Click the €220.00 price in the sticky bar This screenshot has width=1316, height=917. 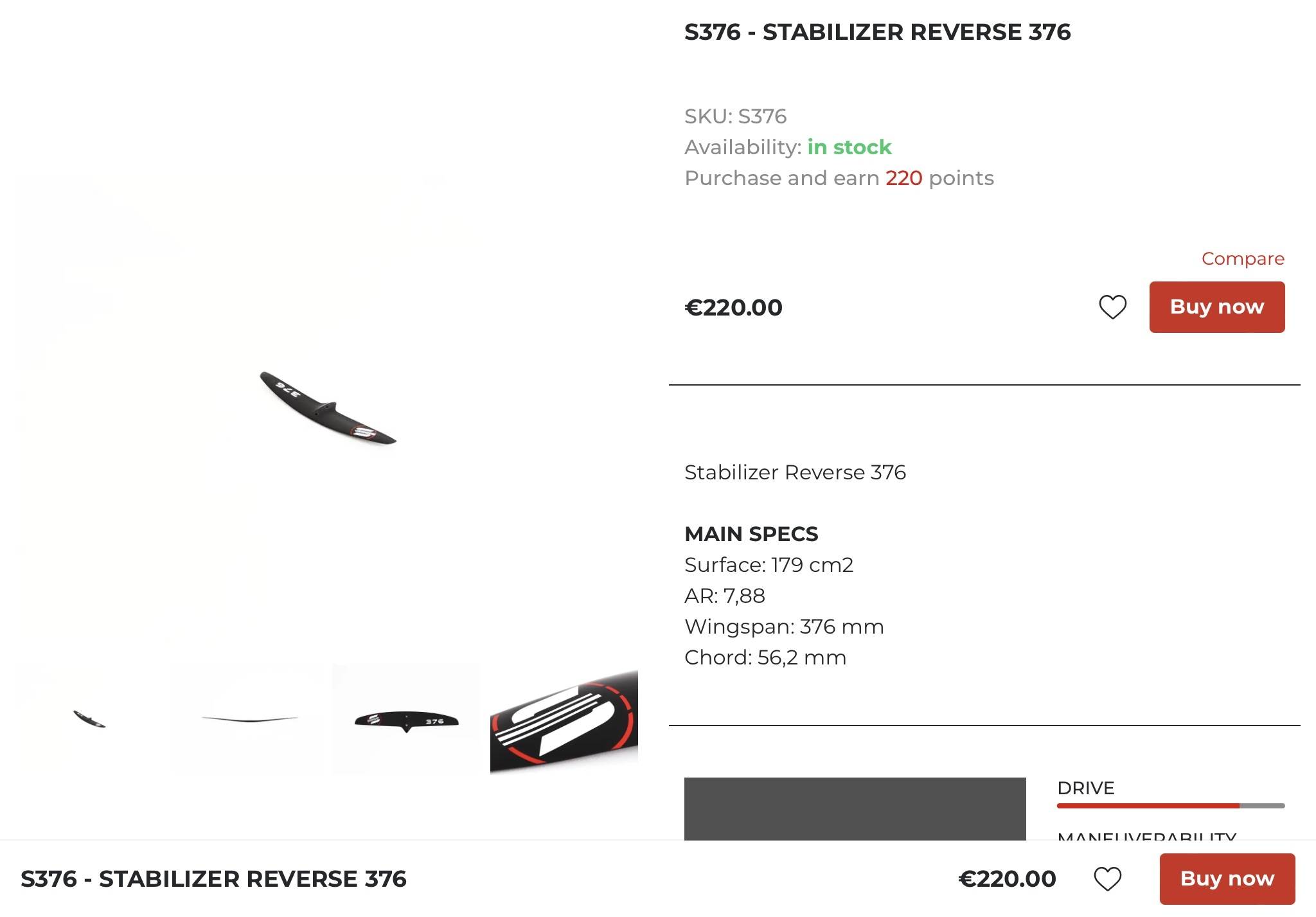pos(1007,878)
